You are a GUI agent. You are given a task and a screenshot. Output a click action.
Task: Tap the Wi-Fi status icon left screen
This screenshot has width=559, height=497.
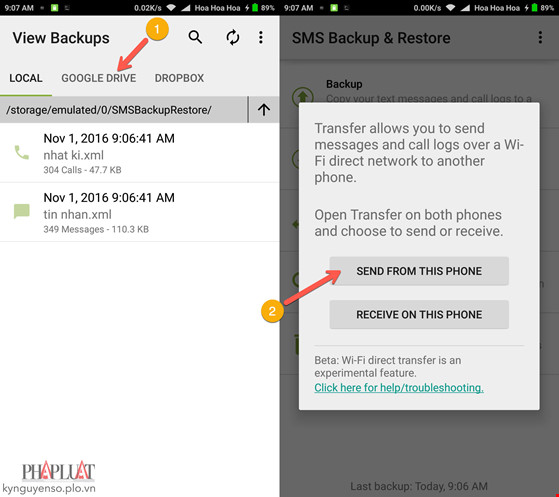pos(171,7)
